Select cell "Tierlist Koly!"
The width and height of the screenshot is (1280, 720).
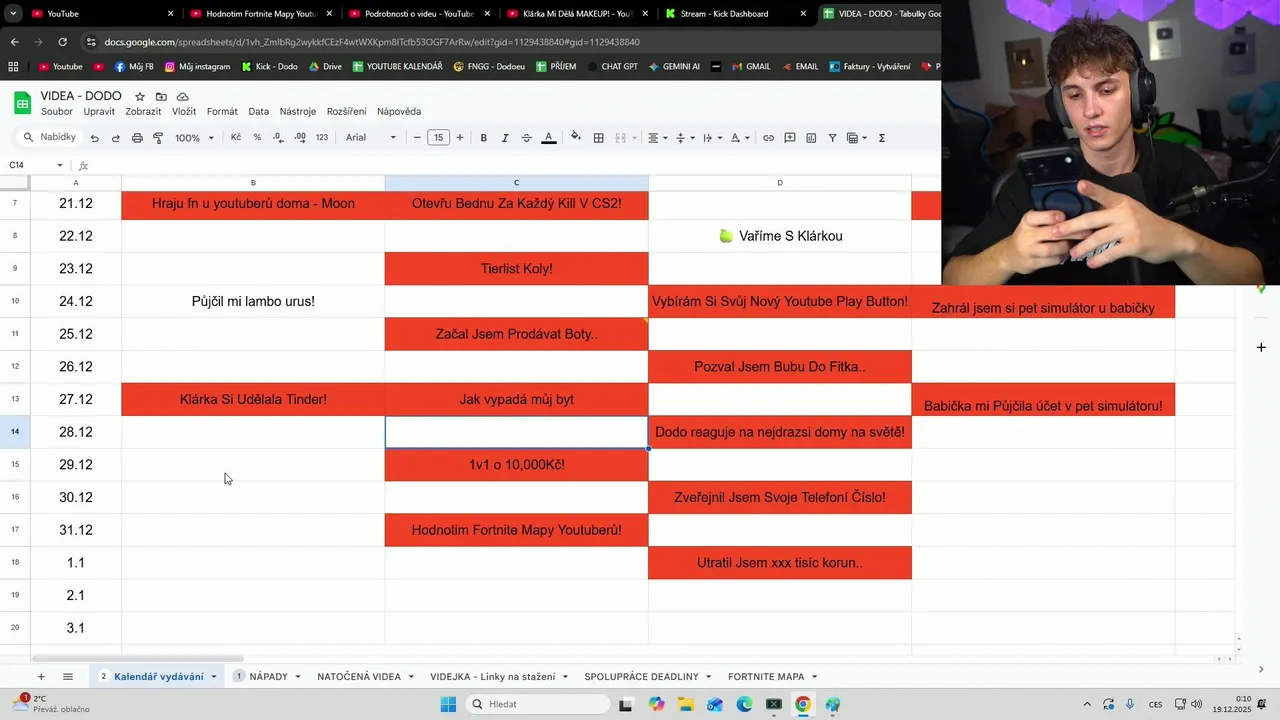point(516,269)
